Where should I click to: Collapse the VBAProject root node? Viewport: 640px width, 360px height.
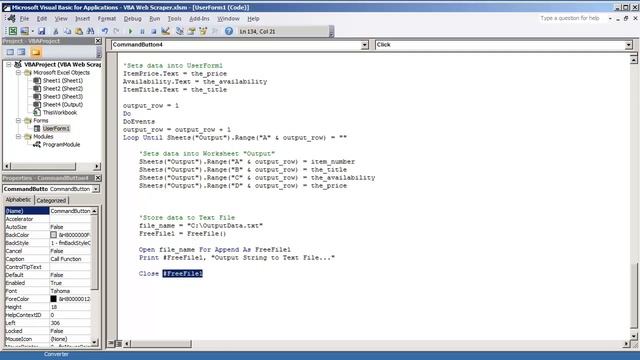(x=9, y=64)
